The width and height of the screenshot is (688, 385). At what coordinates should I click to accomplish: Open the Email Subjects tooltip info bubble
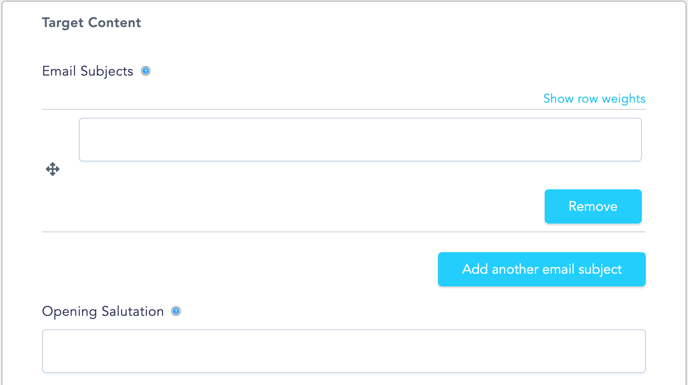[x=146, y=71]
